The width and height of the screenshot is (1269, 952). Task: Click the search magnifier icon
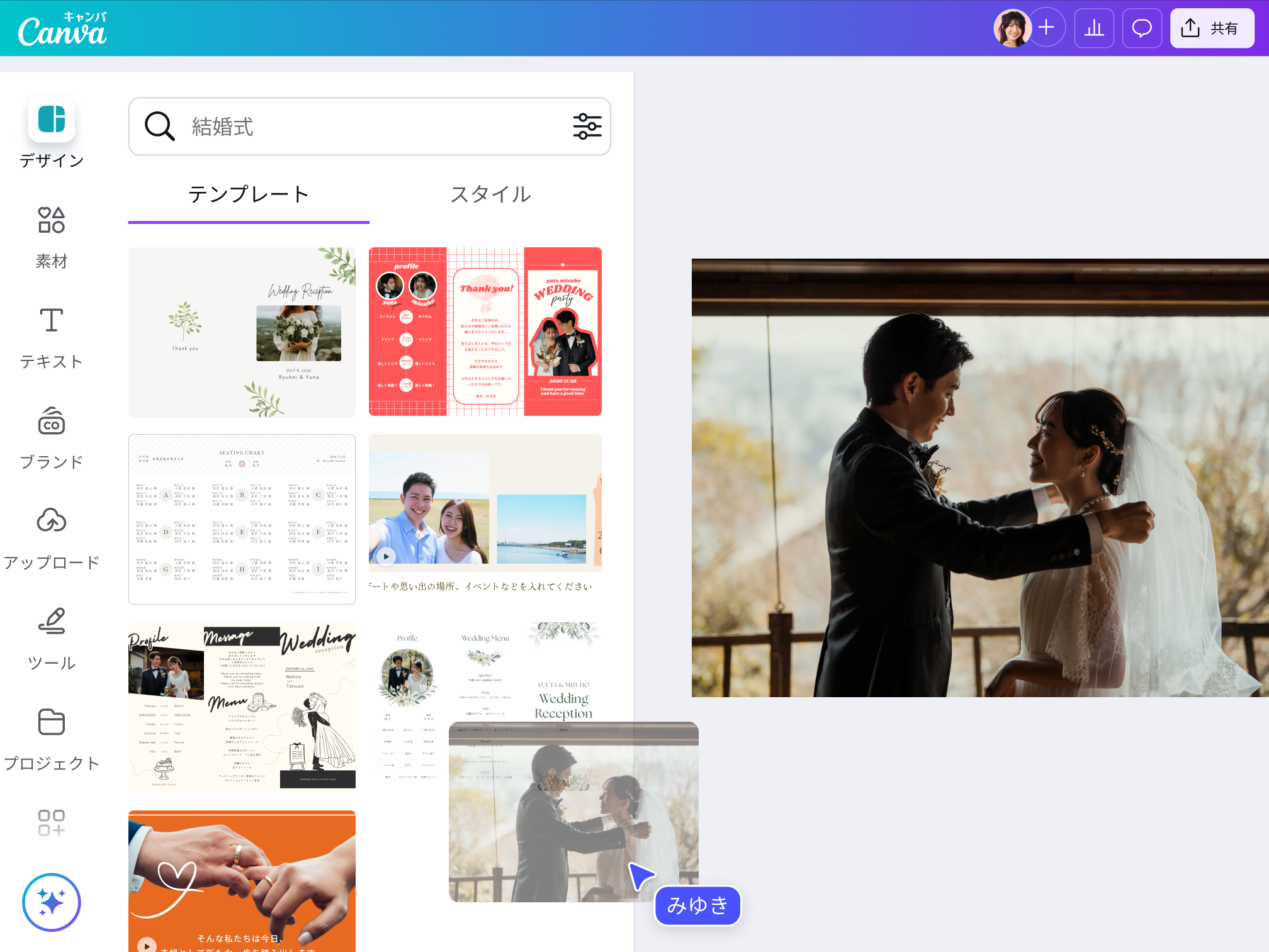point(159,126)
